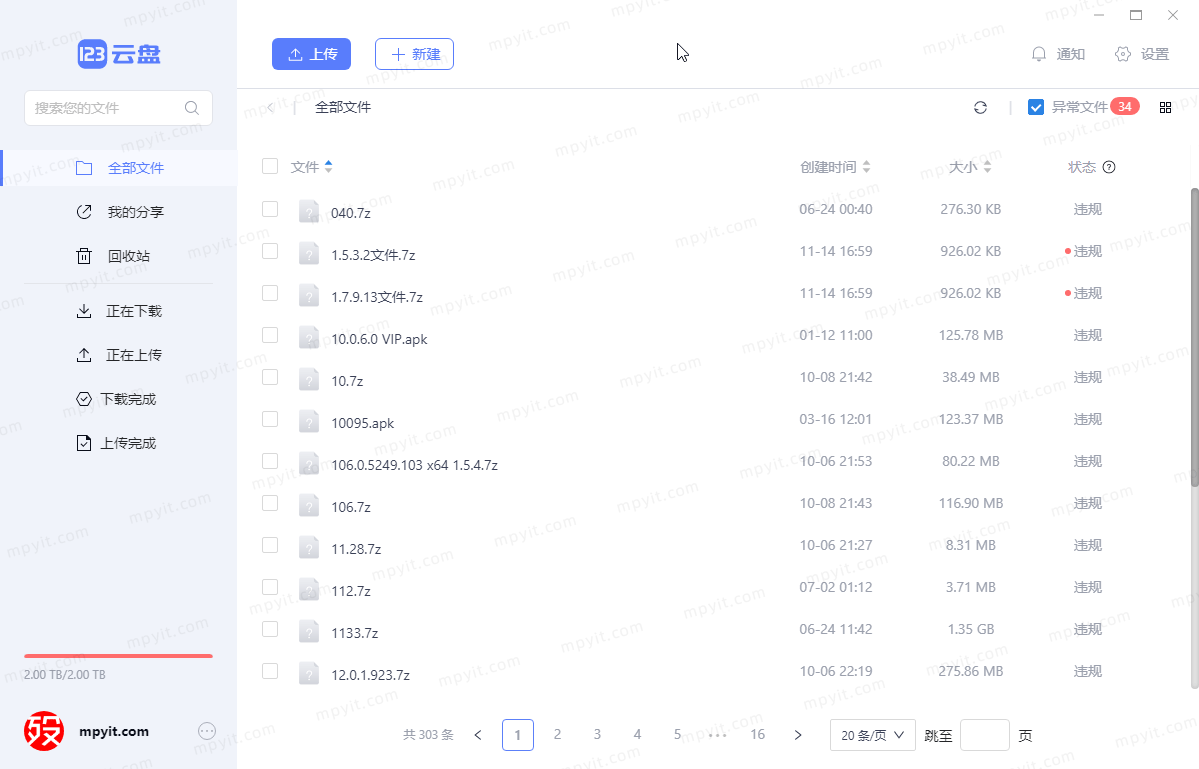Click file icon of 112.7z
The width and height of the screenshot is (1199, 769).
[x=309, y=590]
